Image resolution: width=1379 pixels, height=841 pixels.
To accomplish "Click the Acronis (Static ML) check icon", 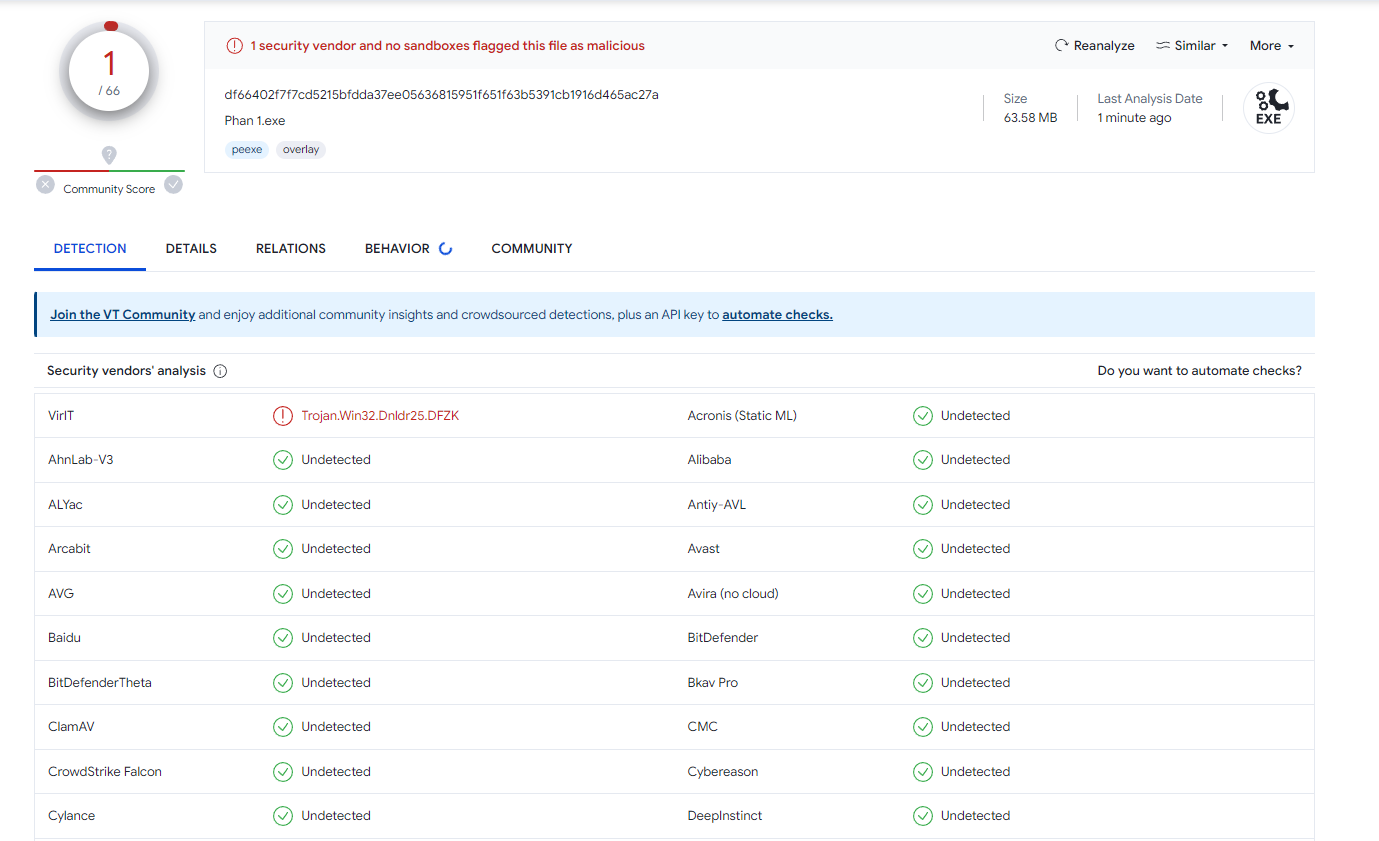I will coord(923,416).
